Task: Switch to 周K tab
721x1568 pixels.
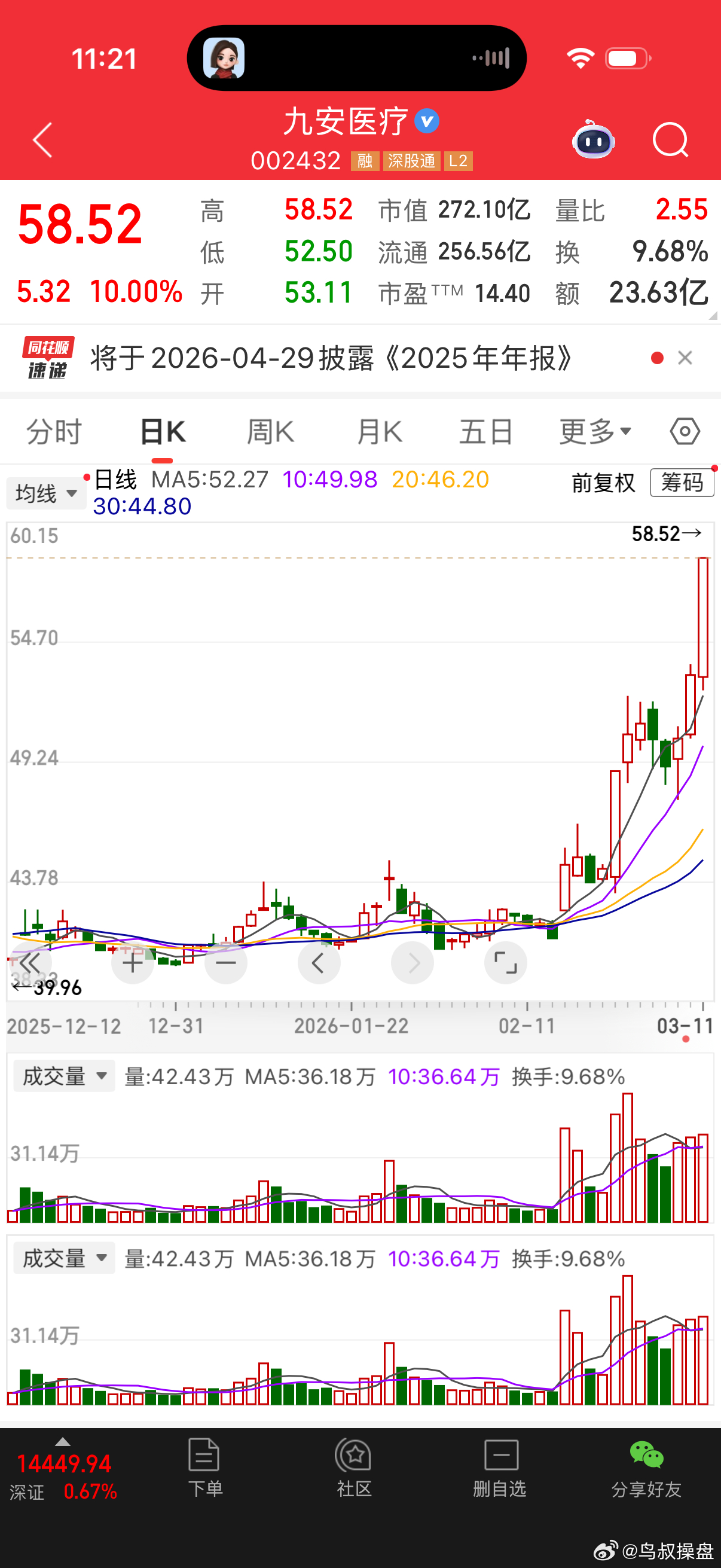Action: coord(271,432)
